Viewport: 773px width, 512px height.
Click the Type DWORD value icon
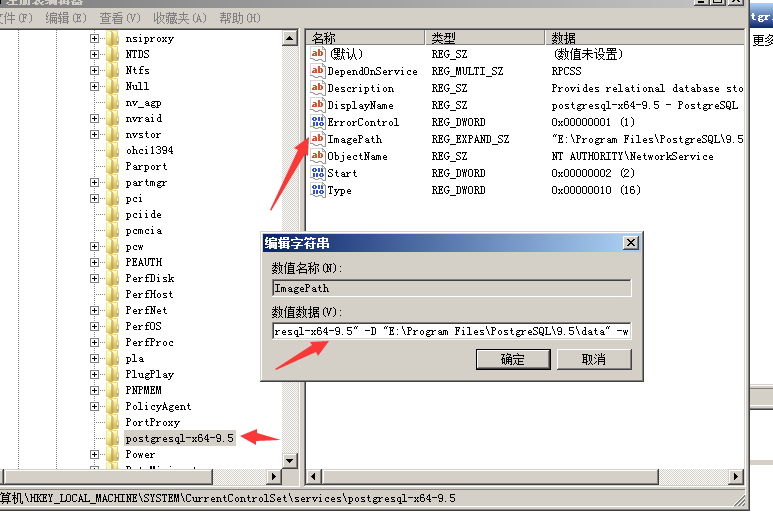coord(318,190)
